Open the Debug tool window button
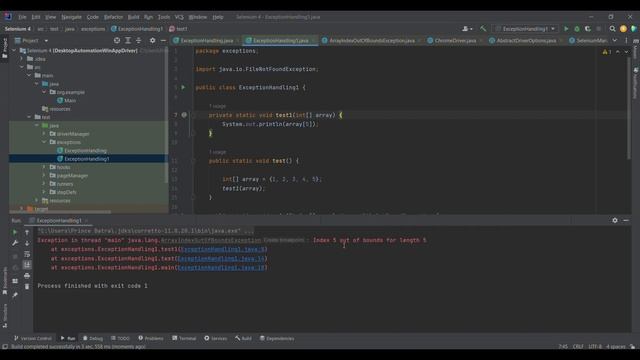Image resolution: width=640 pixels, height=360 pixels. click(93, 338)
